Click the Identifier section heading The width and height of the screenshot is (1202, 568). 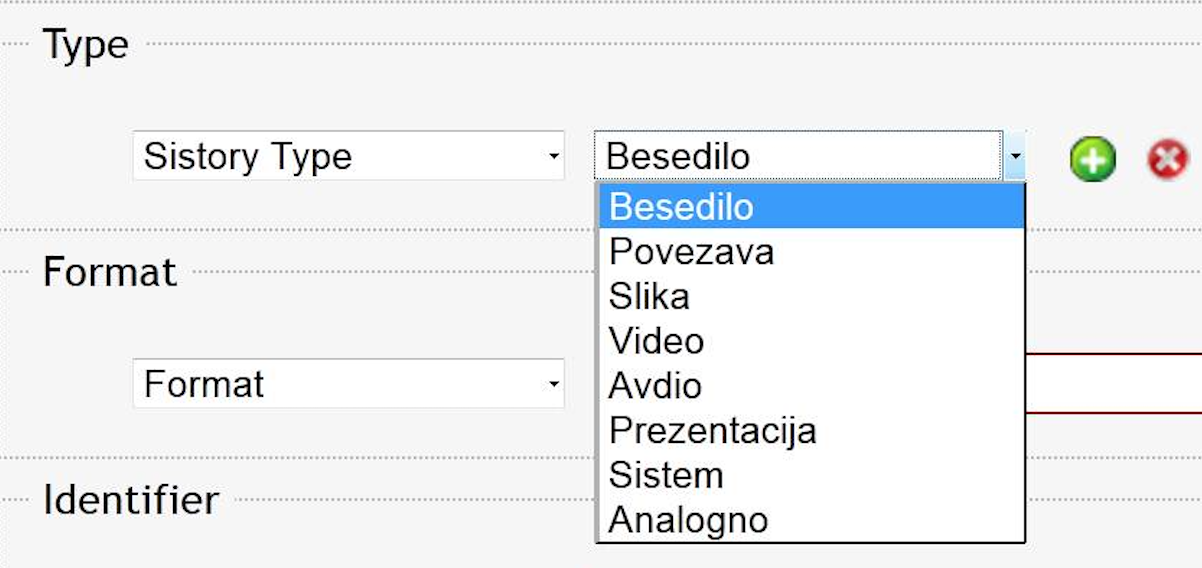click(131, 500)
